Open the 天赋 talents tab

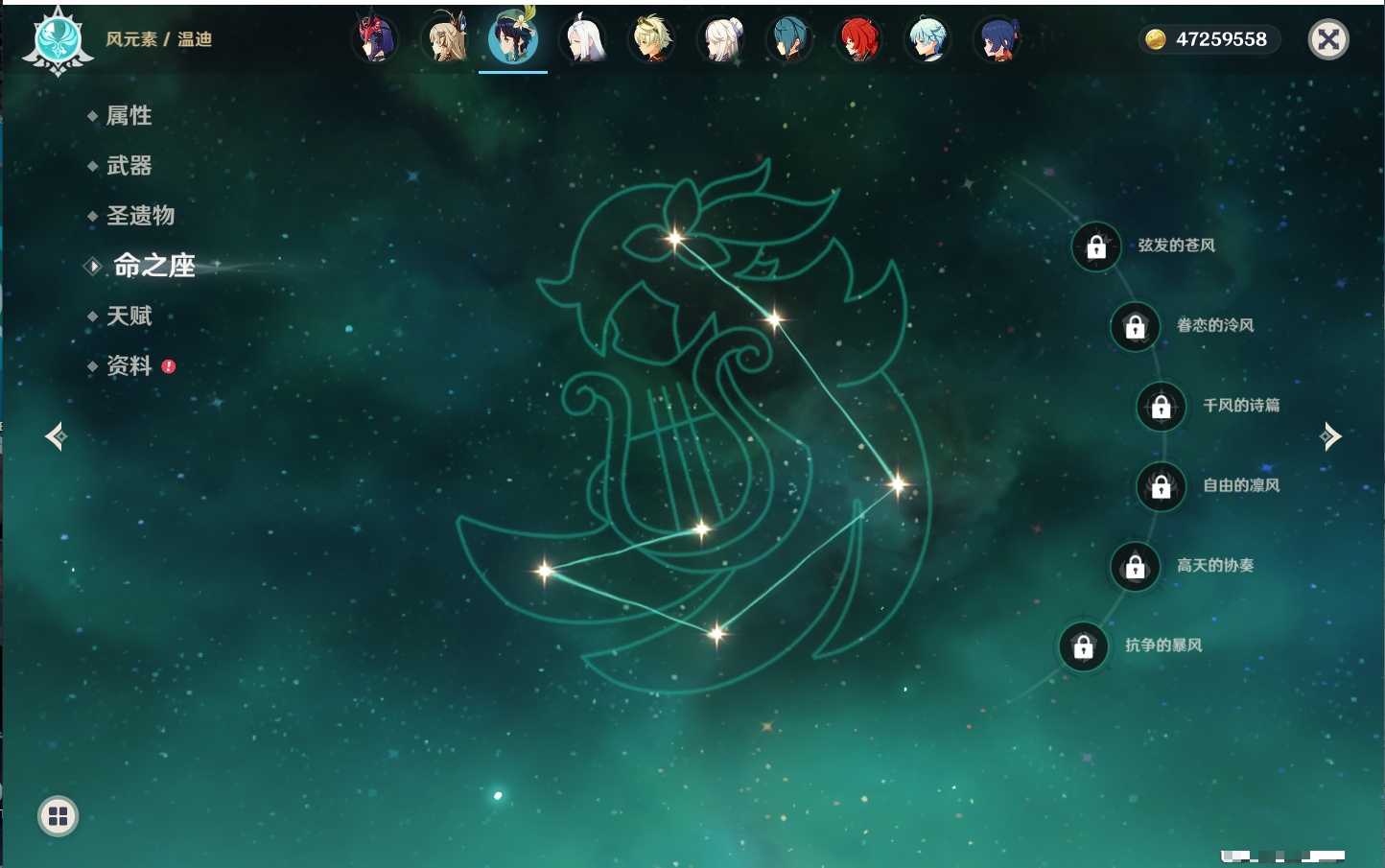pyautogui.click(x=129, y=316)
